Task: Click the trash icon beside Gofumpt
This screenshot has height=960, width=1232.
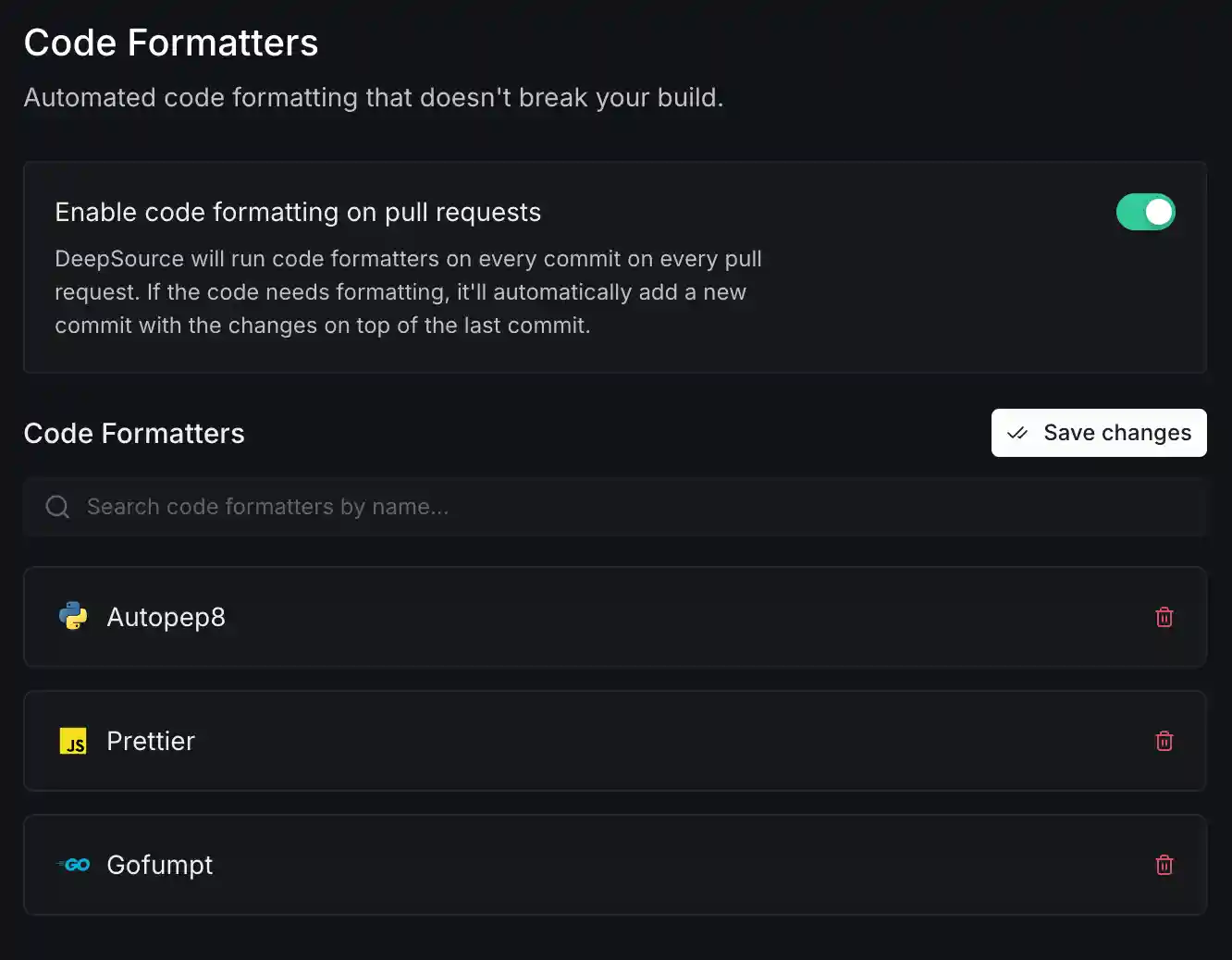Action: tap(1164, 865)
